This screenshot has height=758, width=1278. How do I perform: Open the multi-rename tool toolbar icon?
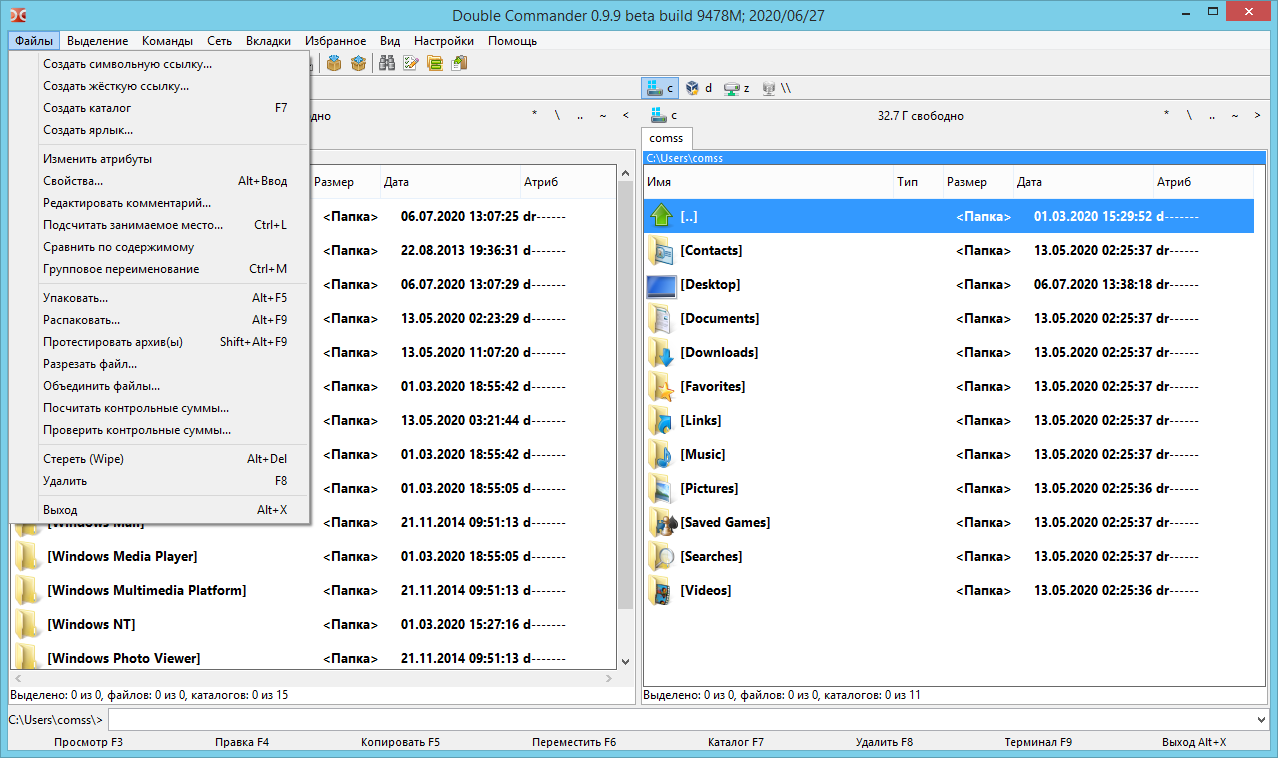[411, 63]
